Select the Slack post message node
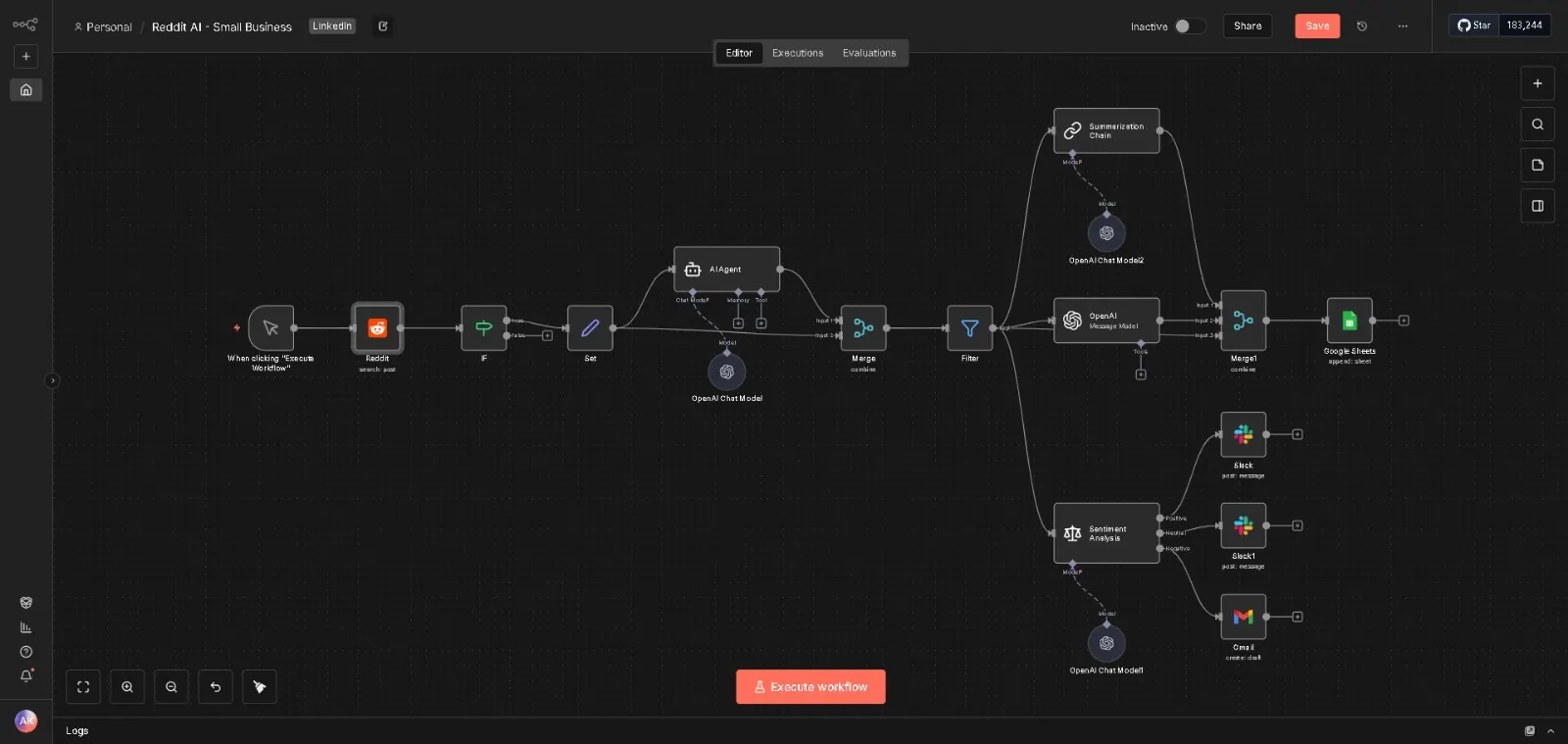 (1244, 434)
